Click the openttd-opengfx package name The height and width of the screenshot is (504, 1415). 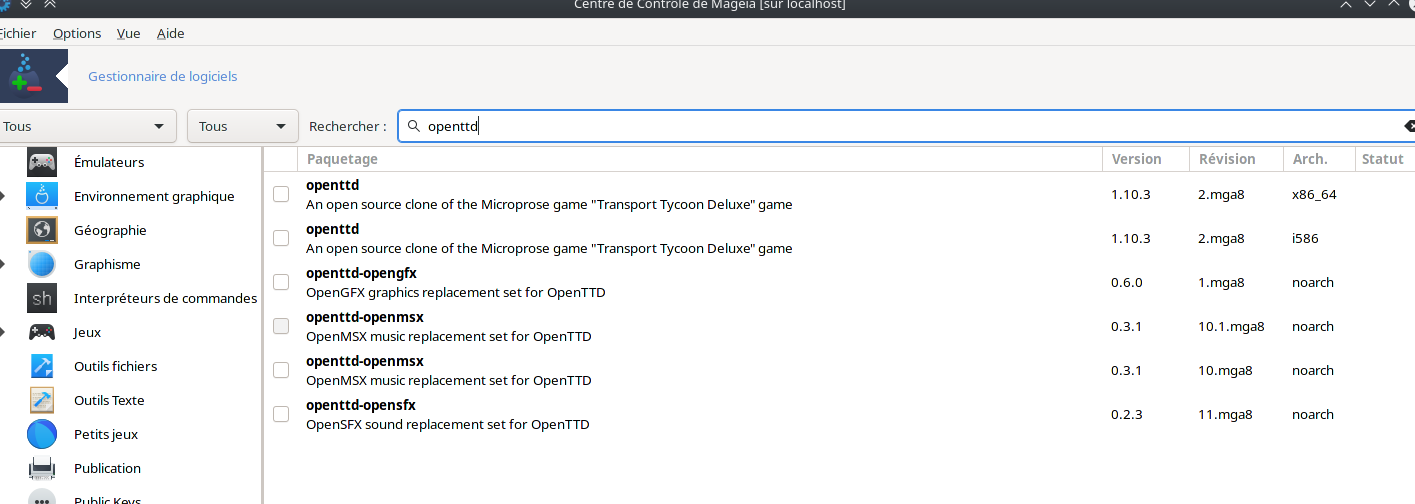click(x=361, y=273)
